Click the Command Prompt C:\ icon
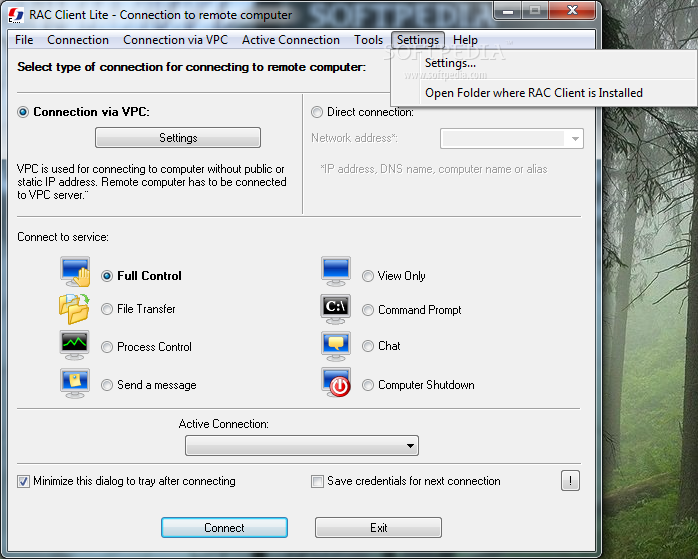Viewport: 698px width, 559px height. pos(336,309)
